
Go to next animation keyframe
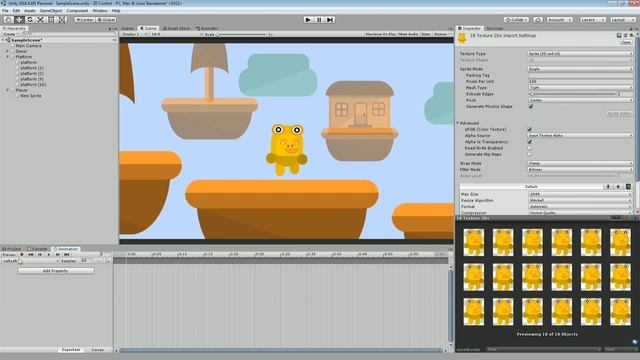(x=58, y=254)
